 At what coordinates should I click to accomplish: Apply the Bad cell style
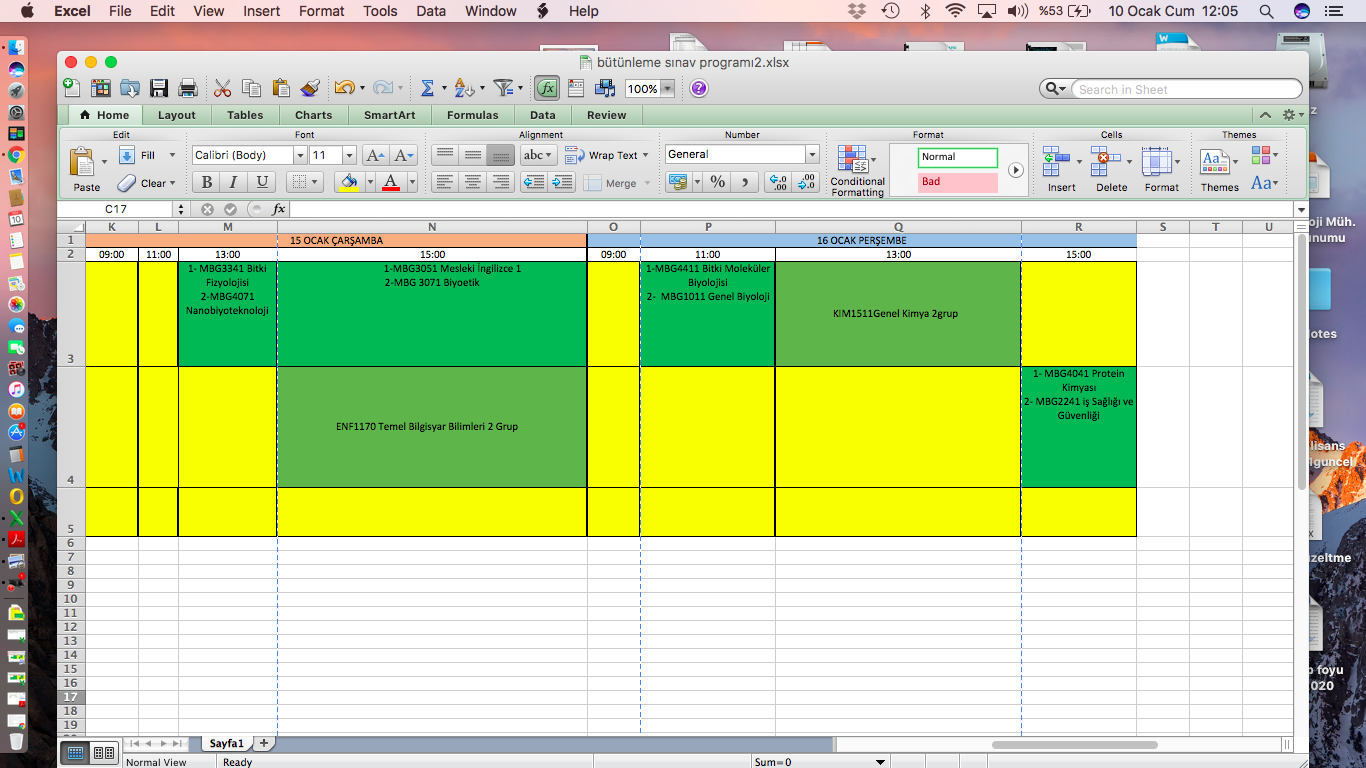tap(957, 182)
